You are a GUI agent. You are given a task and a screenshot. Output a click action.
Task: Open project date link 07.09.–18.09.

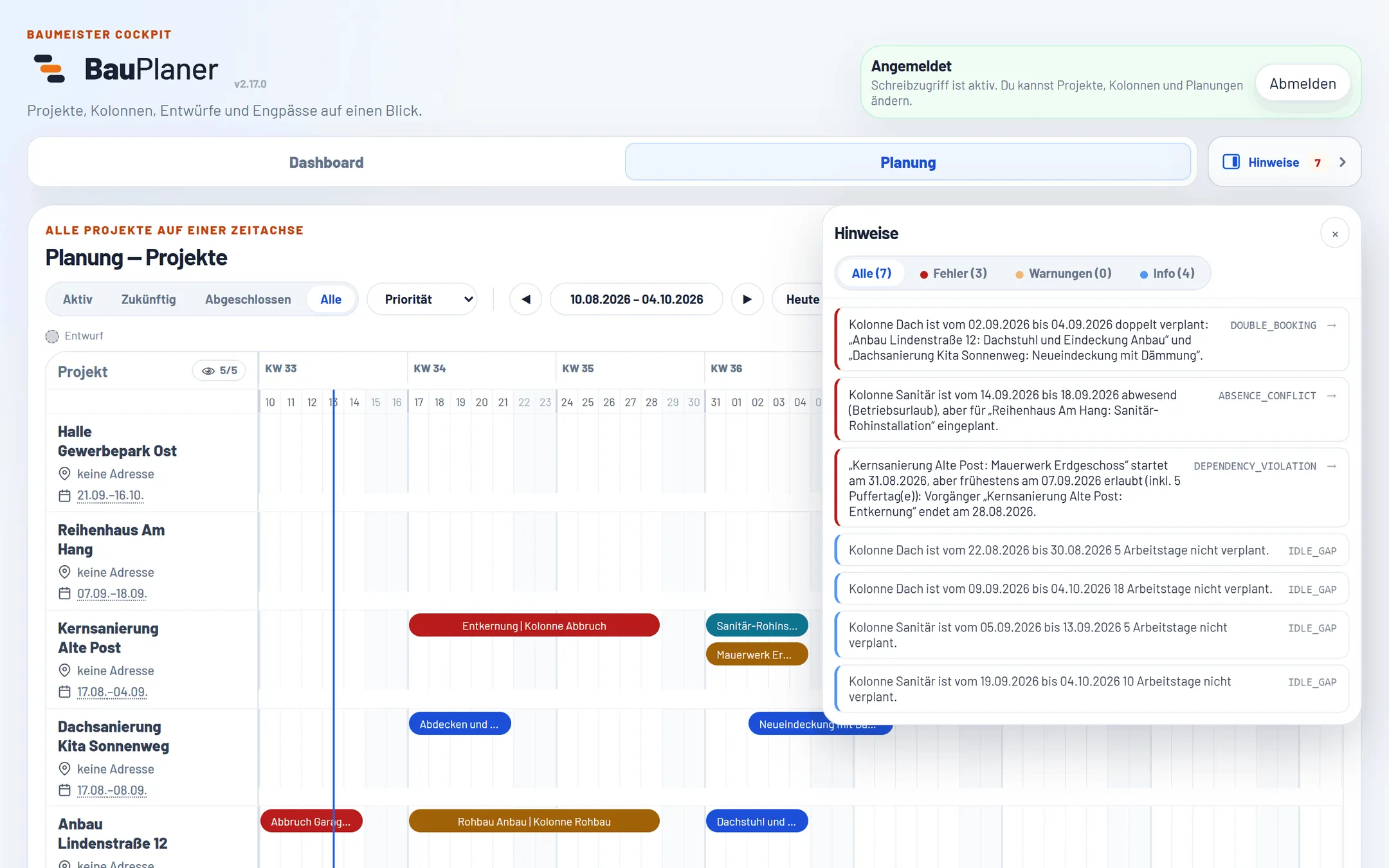tap(112, 593)
